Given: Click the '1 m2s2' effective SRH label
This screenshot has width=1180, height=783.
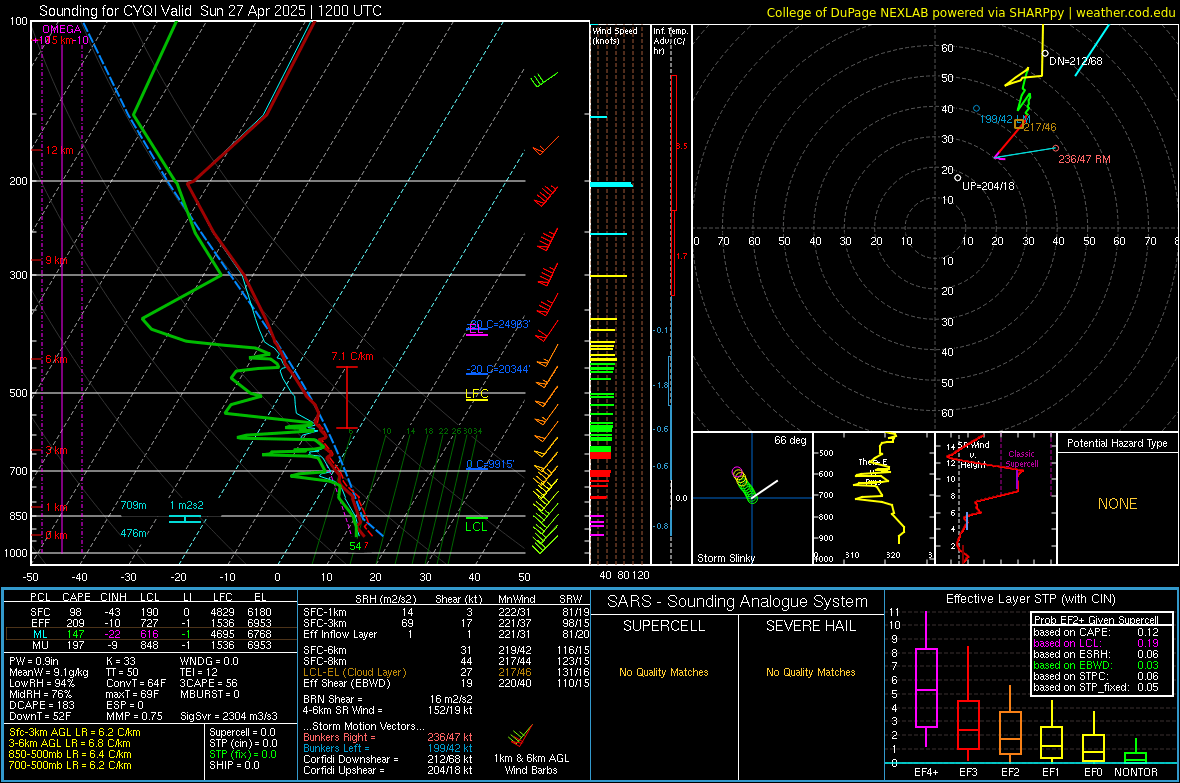Looking at the screenshot, I should (186, 505).
